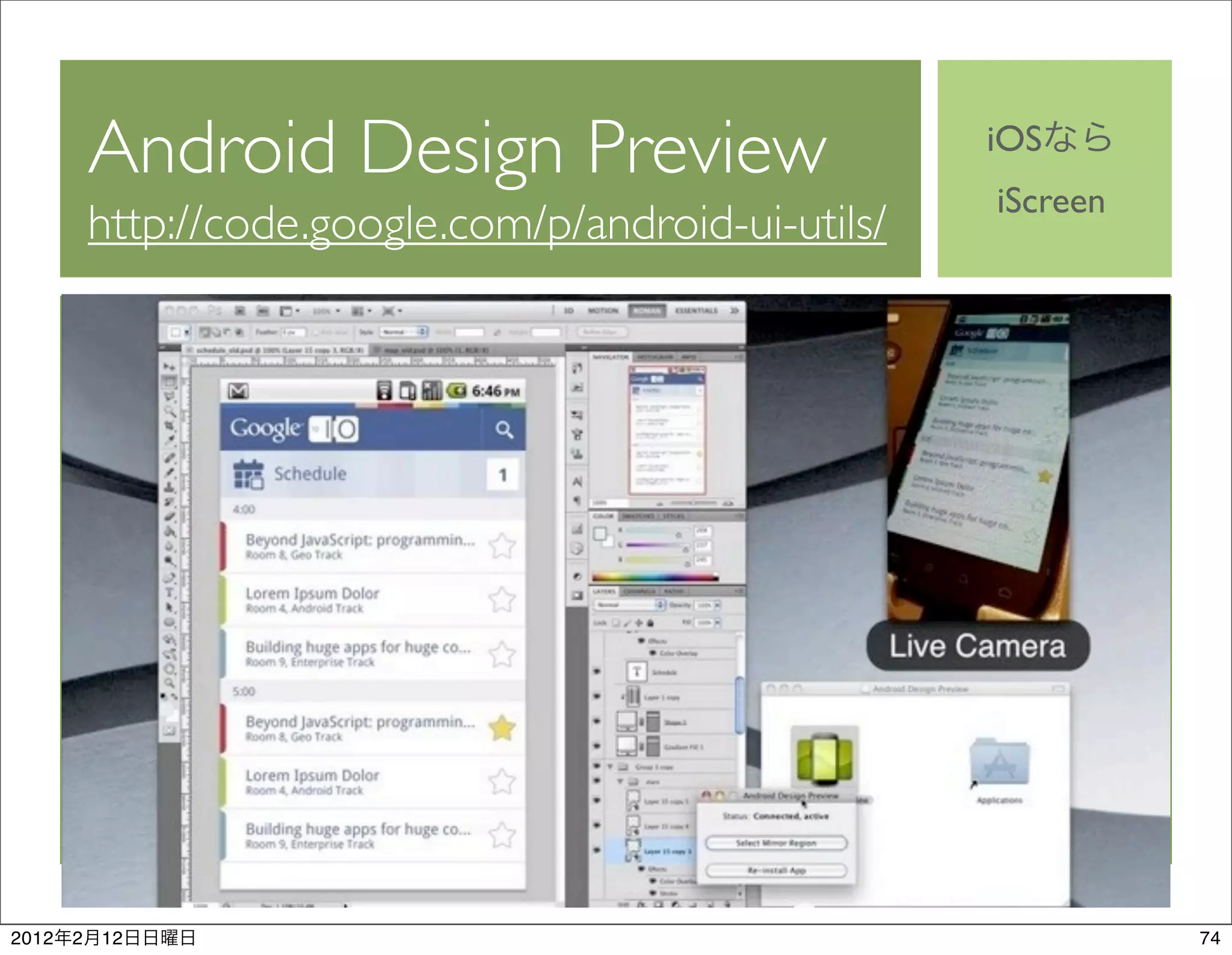Open the code.google.com android-ui-utils link
The image size is (1232, 955).
point(487,223)
